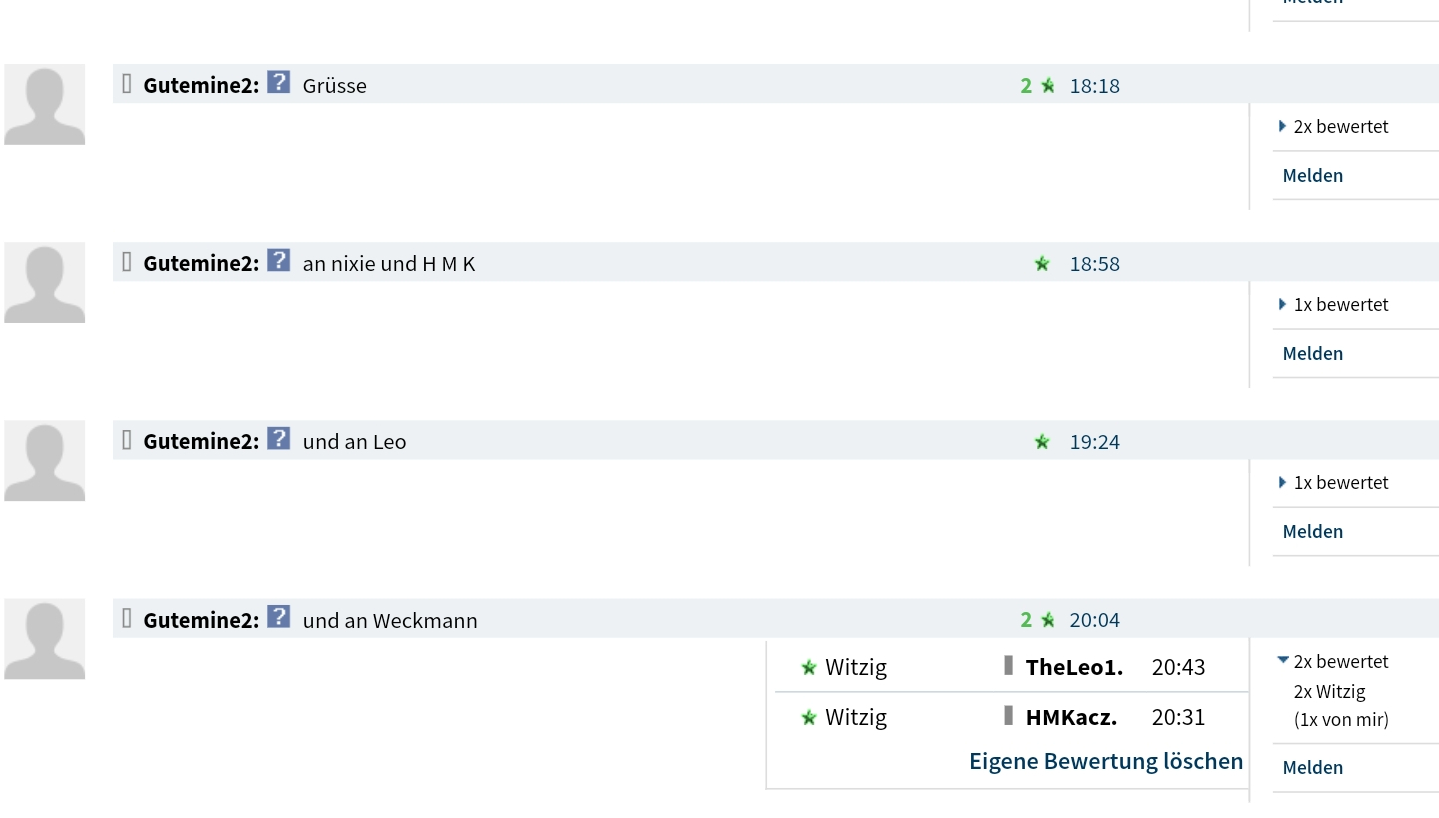This screenshot has width=1439, height=818.
Task: Click the question mark icon beside 'Grüsse'
Action: [x=278, y=83]
